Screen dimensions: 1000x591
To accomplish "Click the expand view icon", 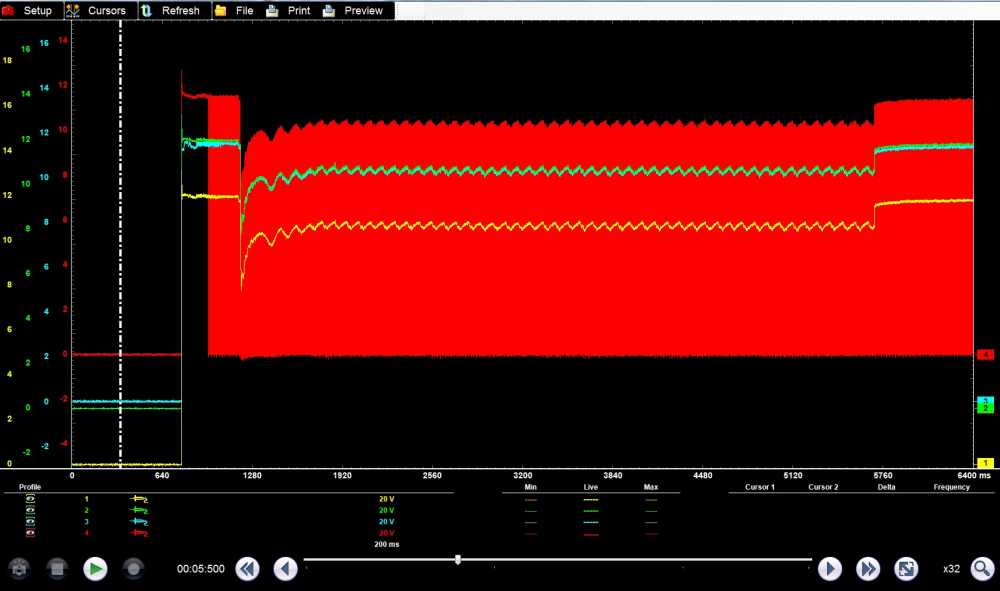I will tap(906, 569).
